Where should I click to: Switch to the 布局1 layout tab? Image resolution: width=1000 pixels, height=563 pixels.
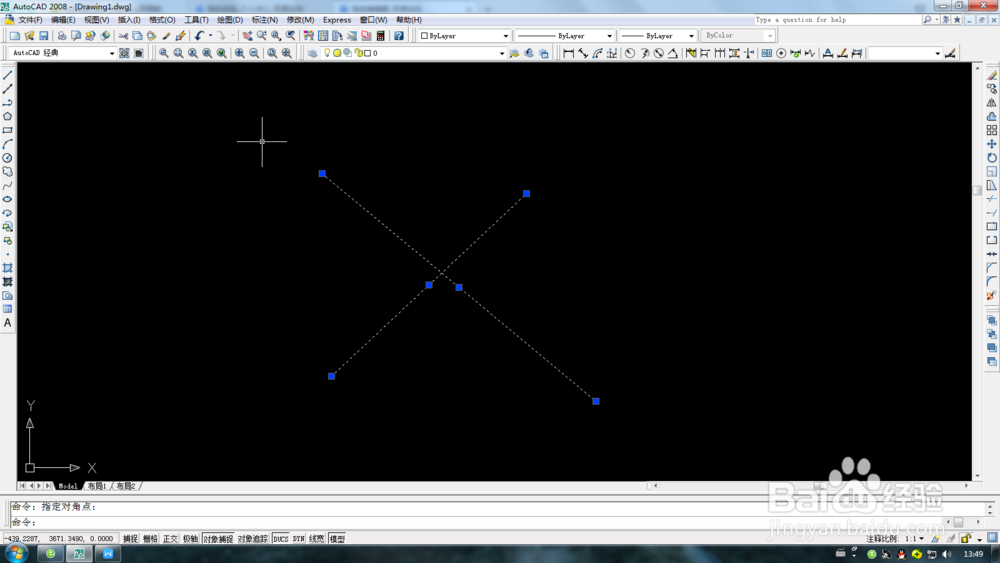pos(97,486)
